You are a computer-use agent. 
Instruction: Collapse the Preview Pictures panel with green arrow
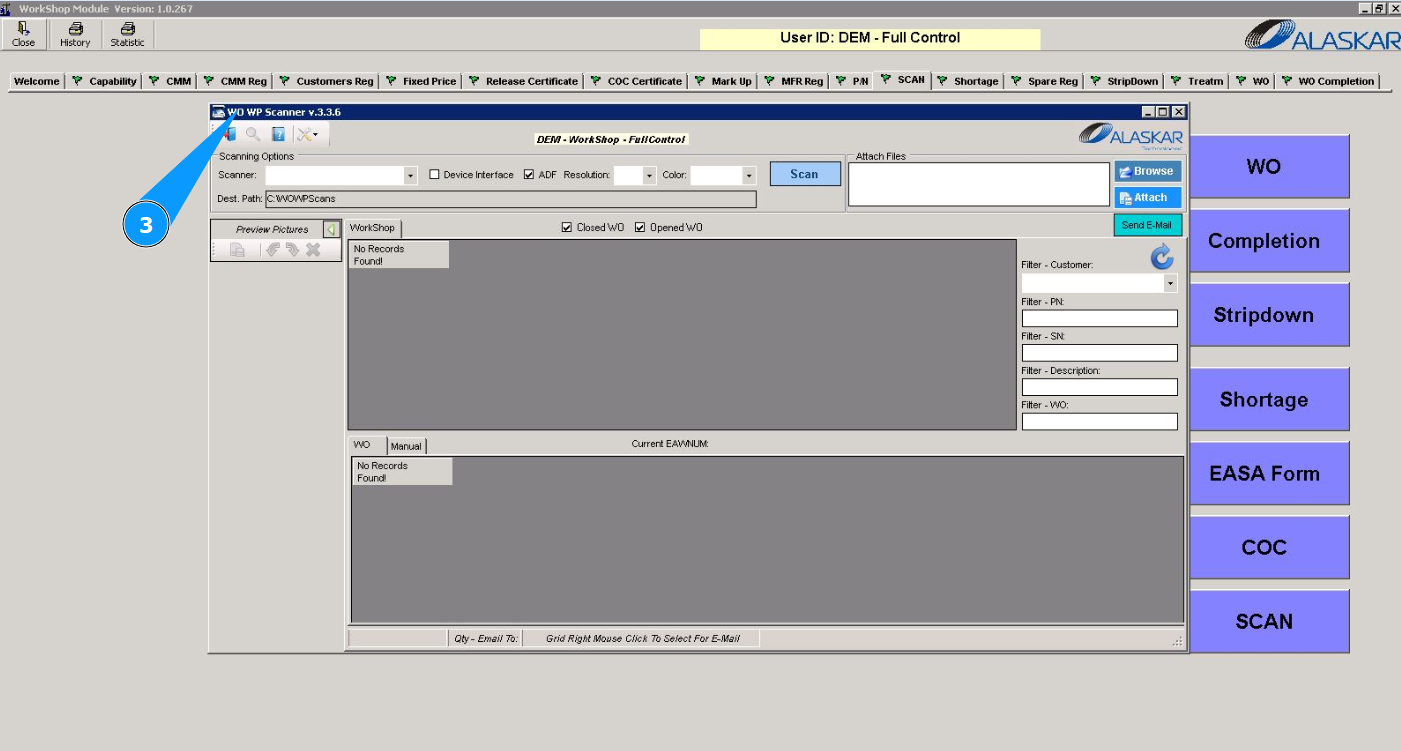[x=331, y=230]
